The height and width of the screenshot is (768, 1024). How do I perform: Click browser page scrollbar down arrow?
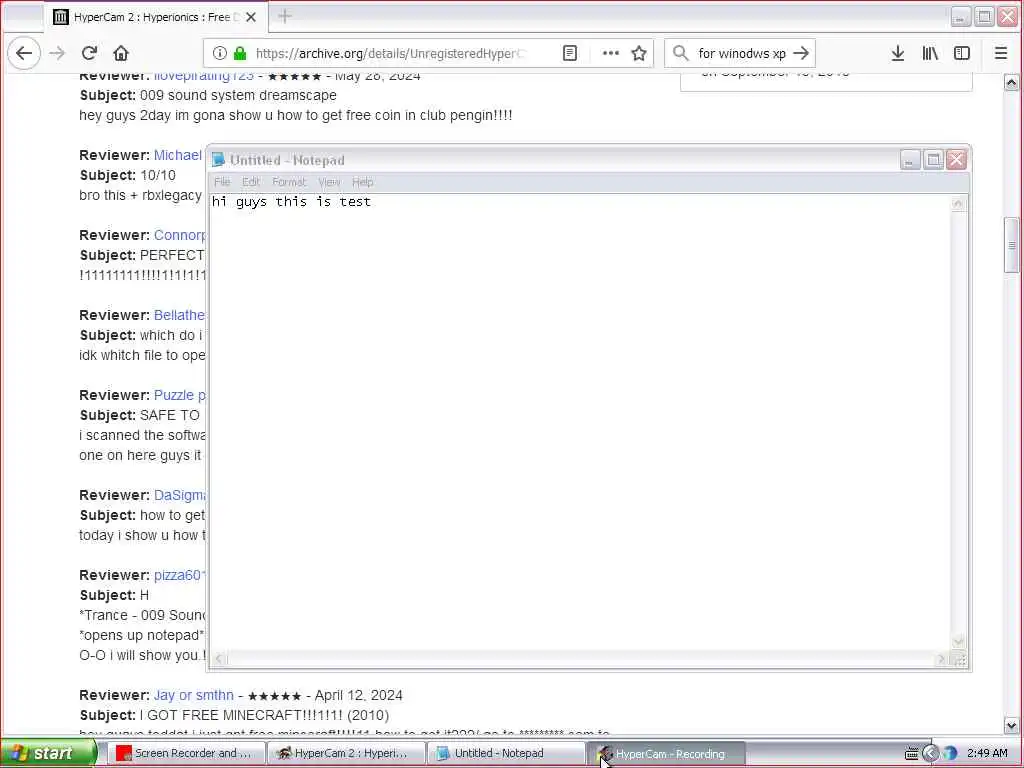tap(1012, 725)
